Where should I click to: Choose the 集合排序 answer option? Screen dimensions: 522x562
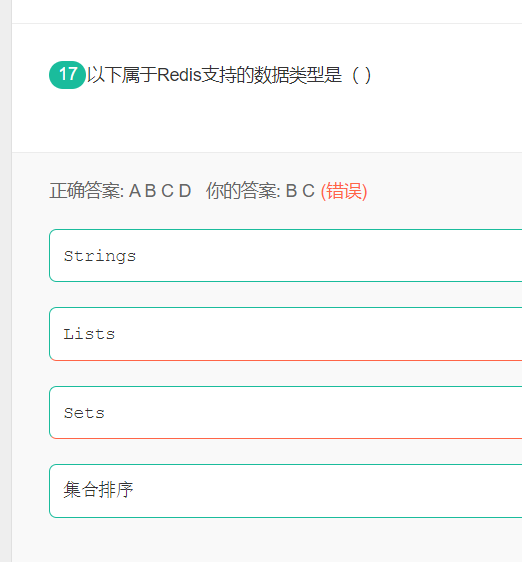[x=285, y=491]
